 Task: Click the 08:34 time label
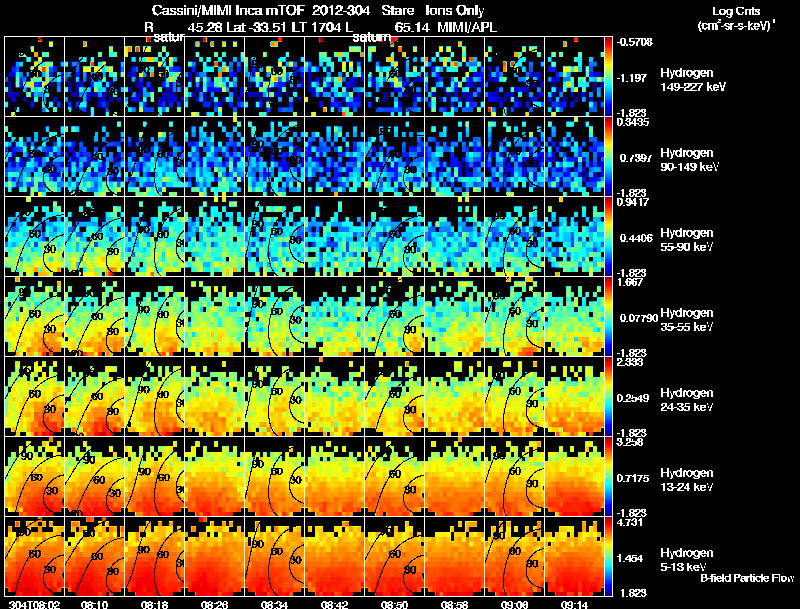274,605
